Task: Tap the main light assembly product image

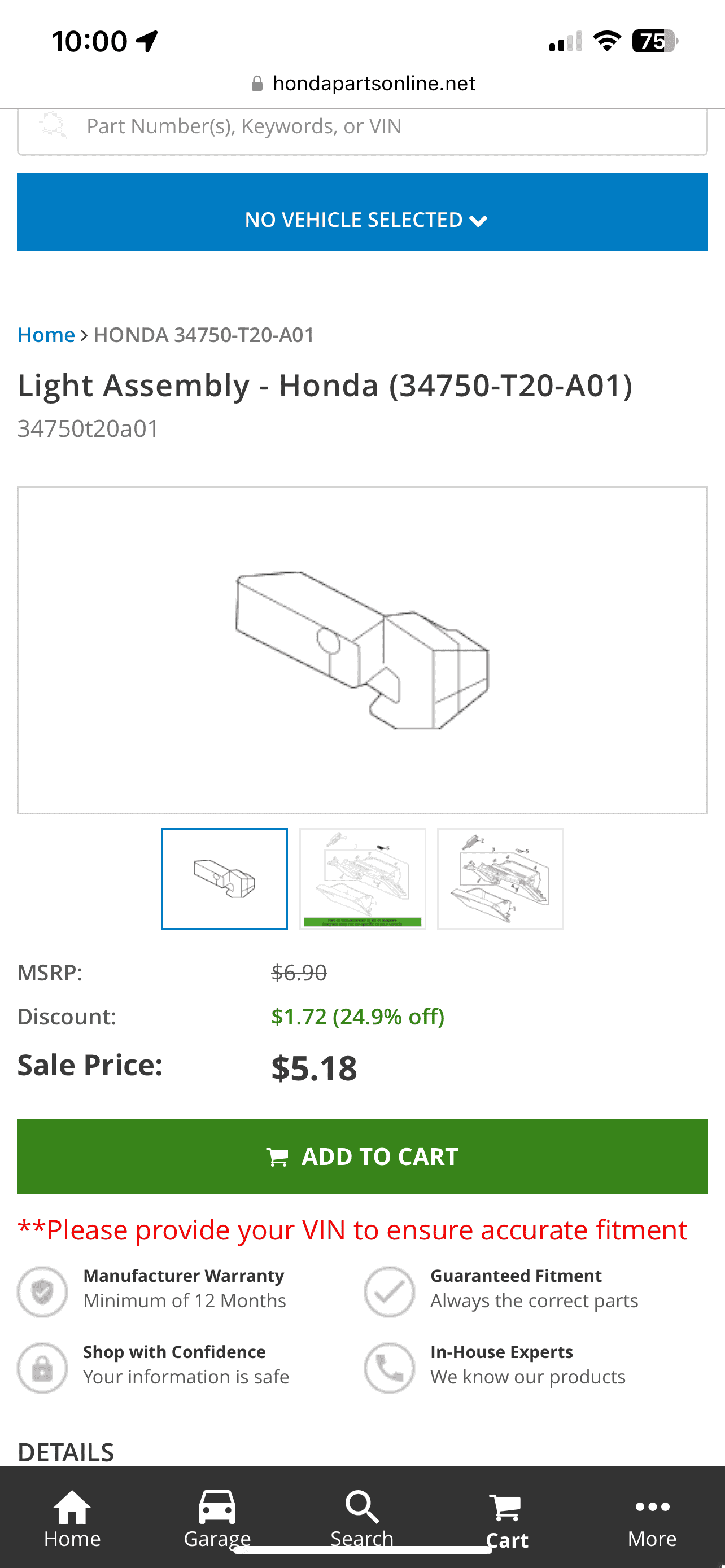Action: pyautogui.click(x=362, y=650)
